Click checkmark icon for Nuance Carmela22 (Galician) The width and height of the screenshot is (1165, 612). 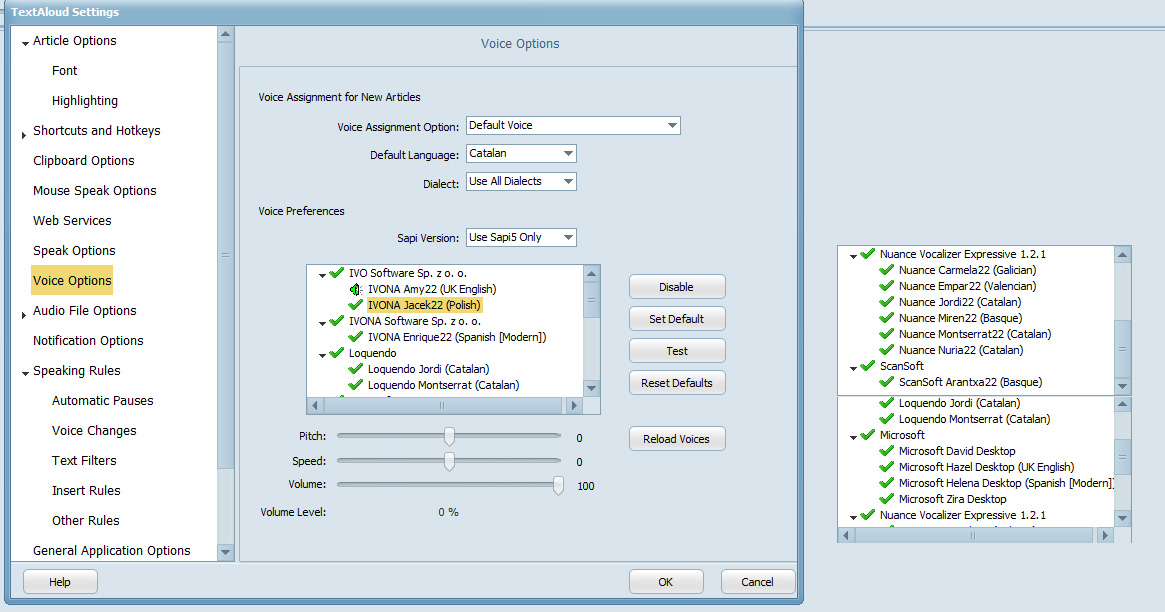coord(886,270)
